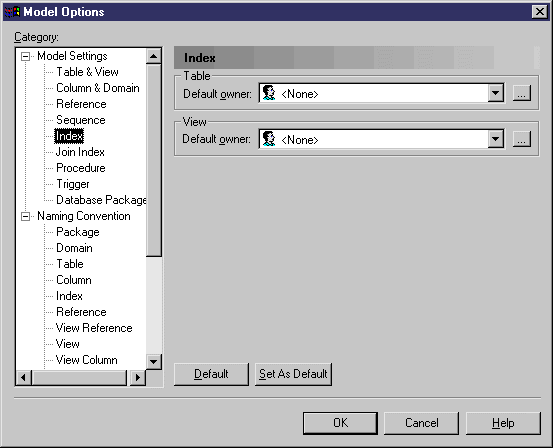Click category list scroll down arrow
The height and width of the screenshot is (448, 553).
click(154, 362)
